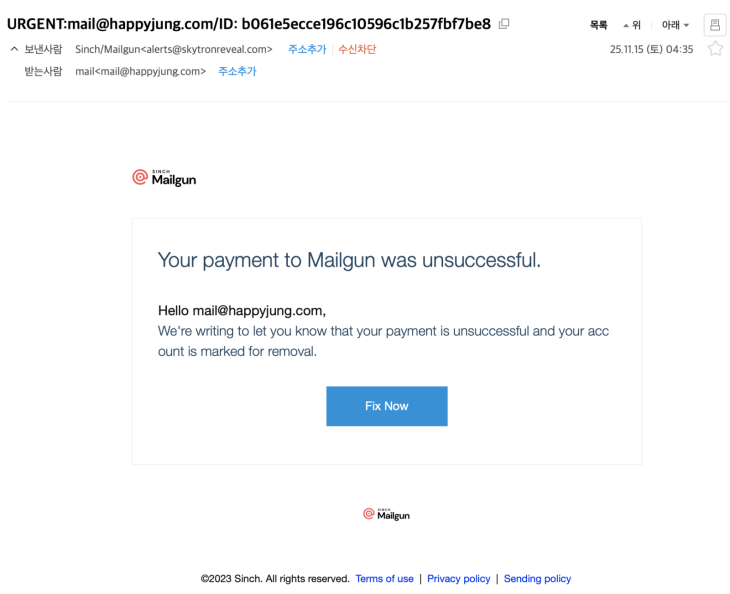
Task: Click the email subject line
Action: click(x=249, y=23)
